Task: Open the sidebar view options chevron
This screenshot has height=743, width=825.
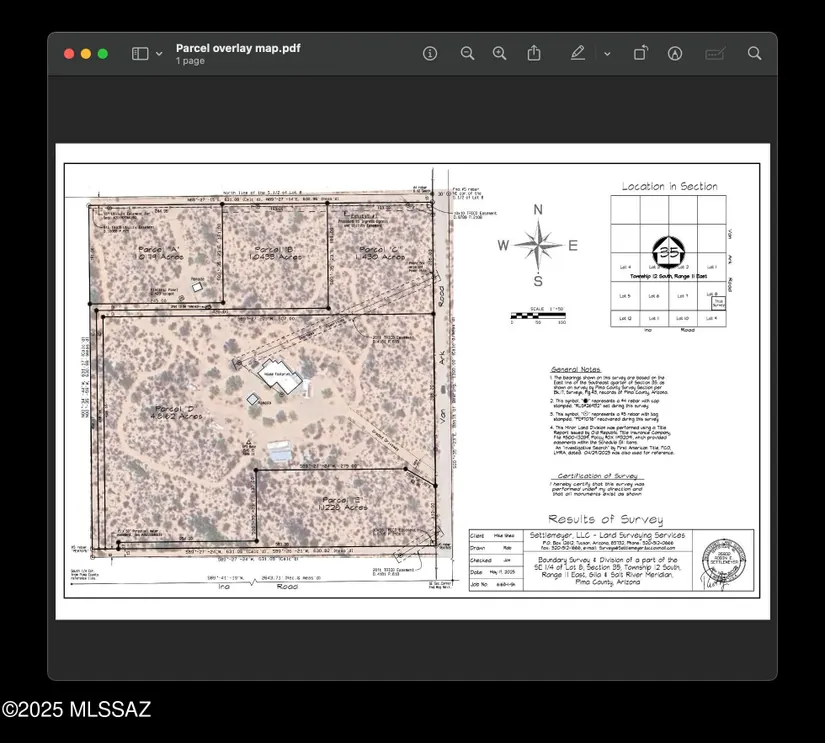Action: [159, 54]
